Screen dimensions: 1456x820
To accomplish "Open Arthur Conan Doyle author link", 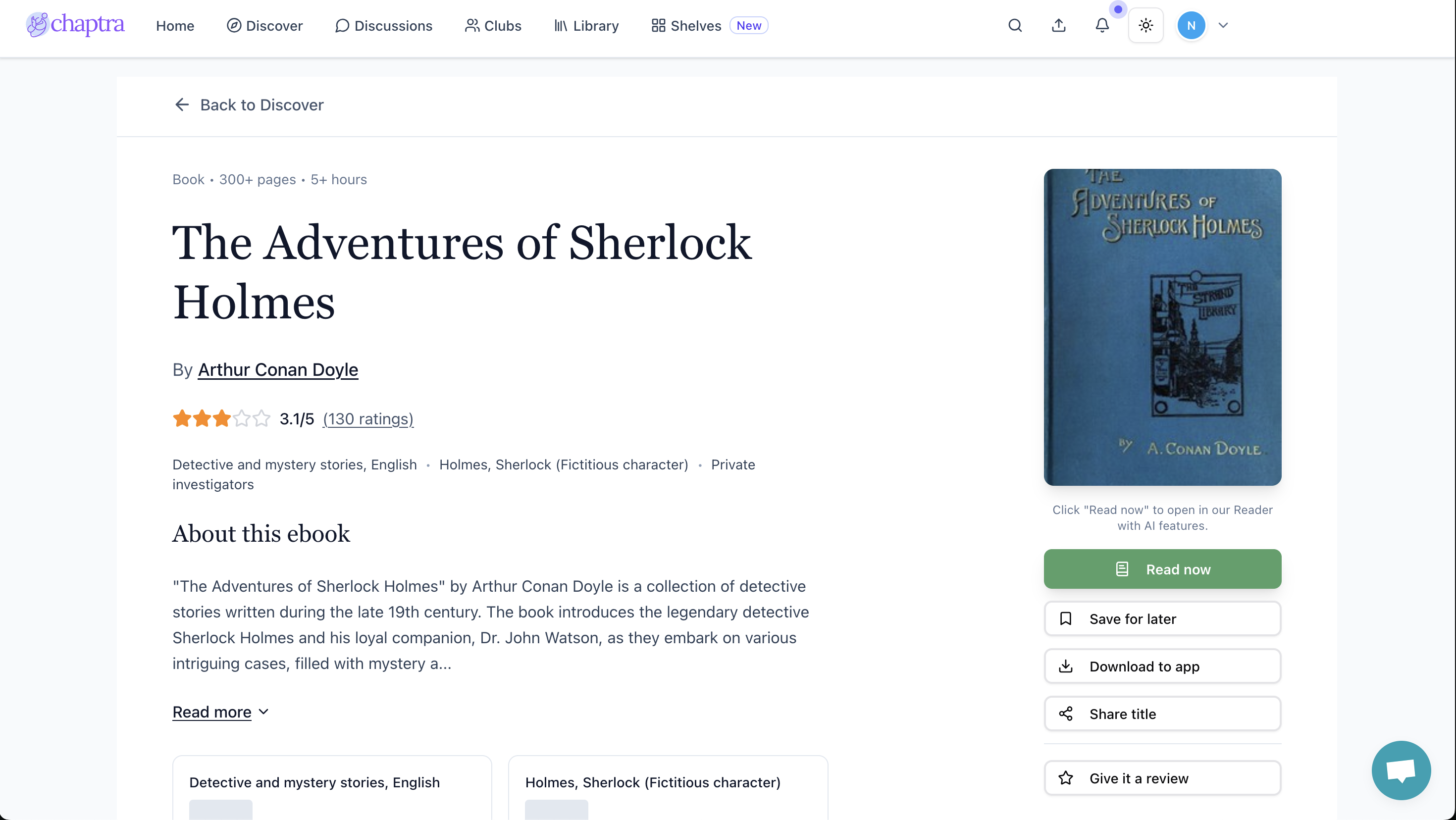I will point(277,369).
